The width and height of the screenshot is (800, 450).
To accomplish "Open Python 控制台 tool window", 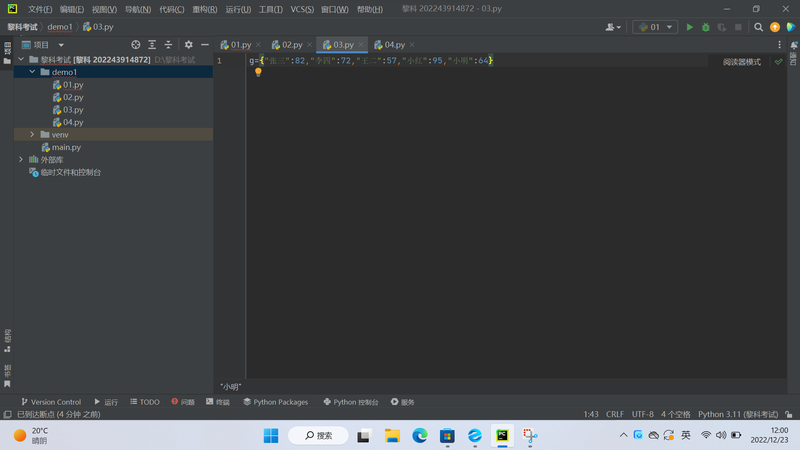I will coord(351,402).
